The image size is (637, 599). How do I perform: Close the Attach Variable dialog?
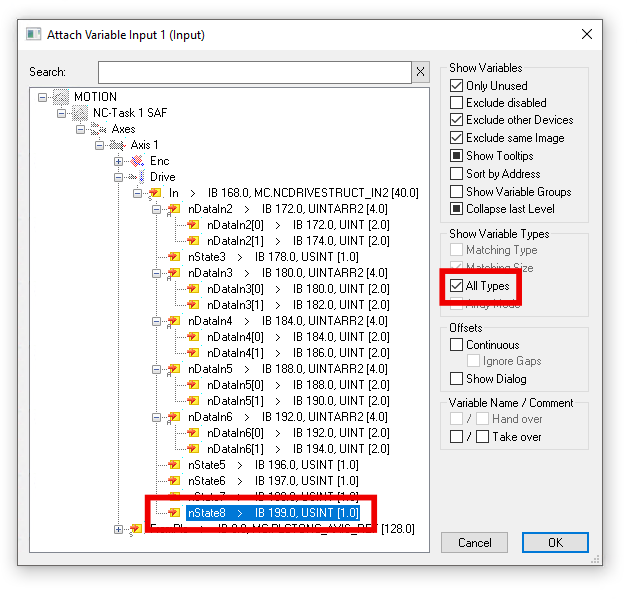pyautogui.click(x=587, y=34)
